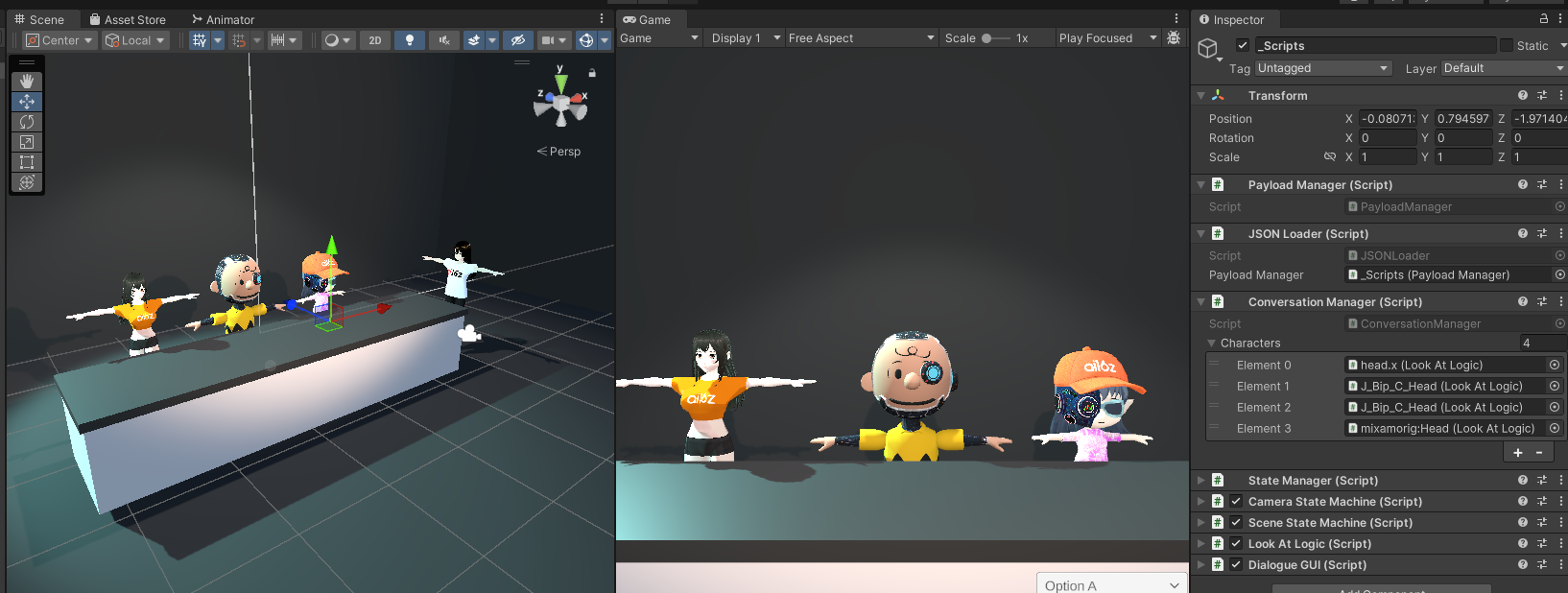The image size is (1568, 593).
Task: Switch to the Animator tab
Action: coord(224,19)
